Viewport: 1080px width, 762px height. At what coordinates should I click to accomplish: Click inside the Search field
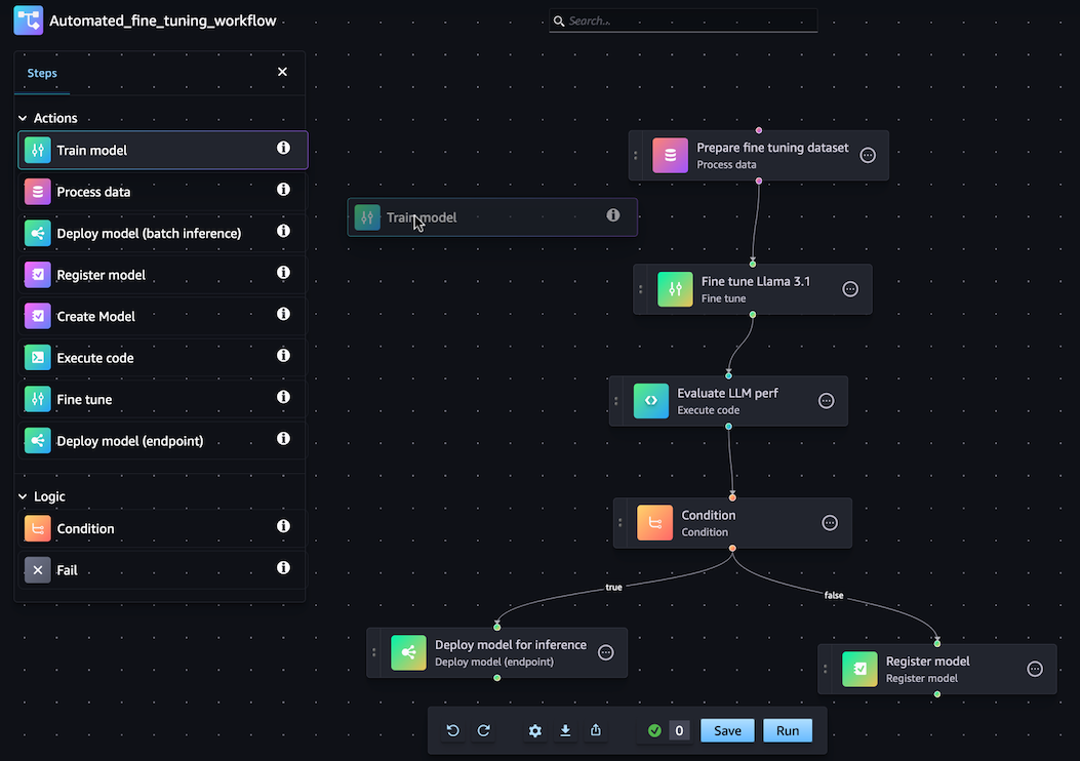pyautogui.click(x=683, y=20)
